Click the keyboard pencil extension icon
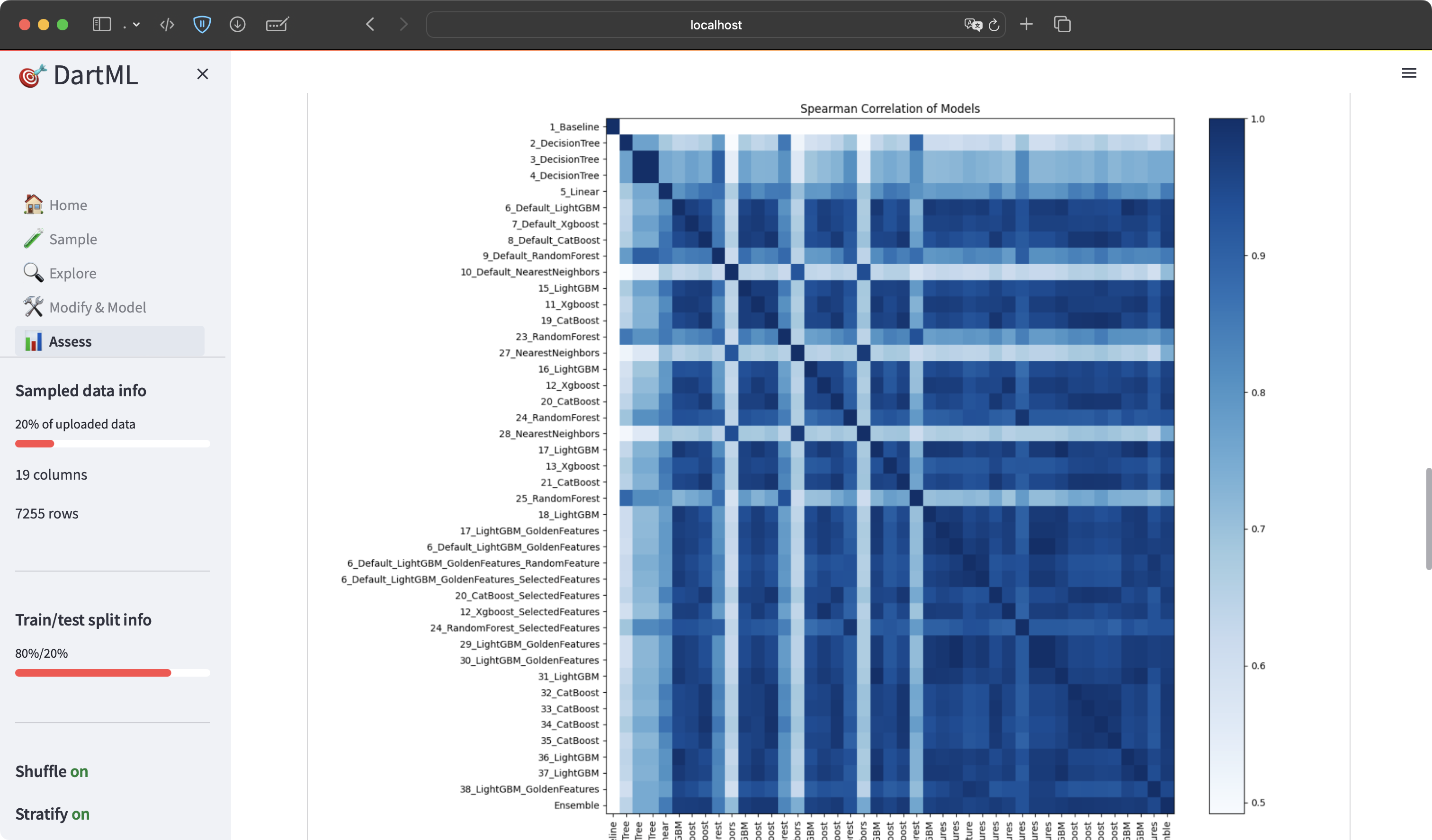1432x840 pixels. 277,25
